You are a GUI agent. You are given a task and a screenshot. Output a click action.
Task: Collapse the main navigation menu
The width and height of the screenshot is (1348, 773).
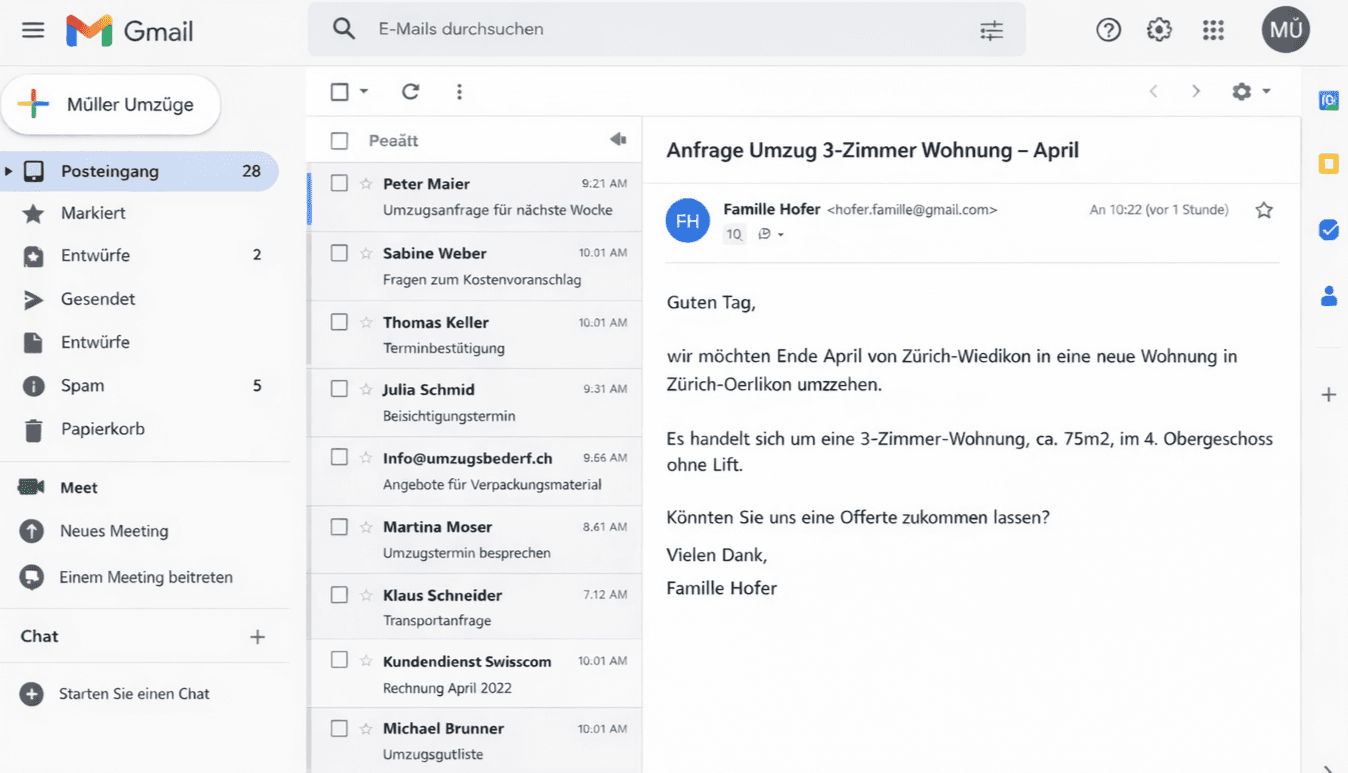33,30
